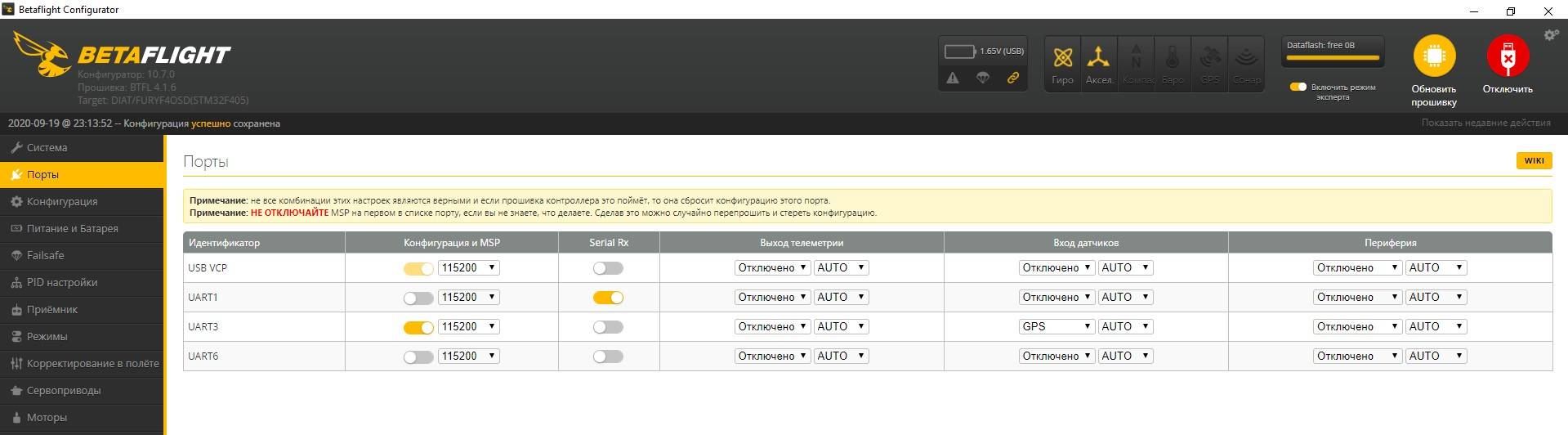
Task: Click the Update Firmware chip icon
Action: click(x=1434, y=56)
